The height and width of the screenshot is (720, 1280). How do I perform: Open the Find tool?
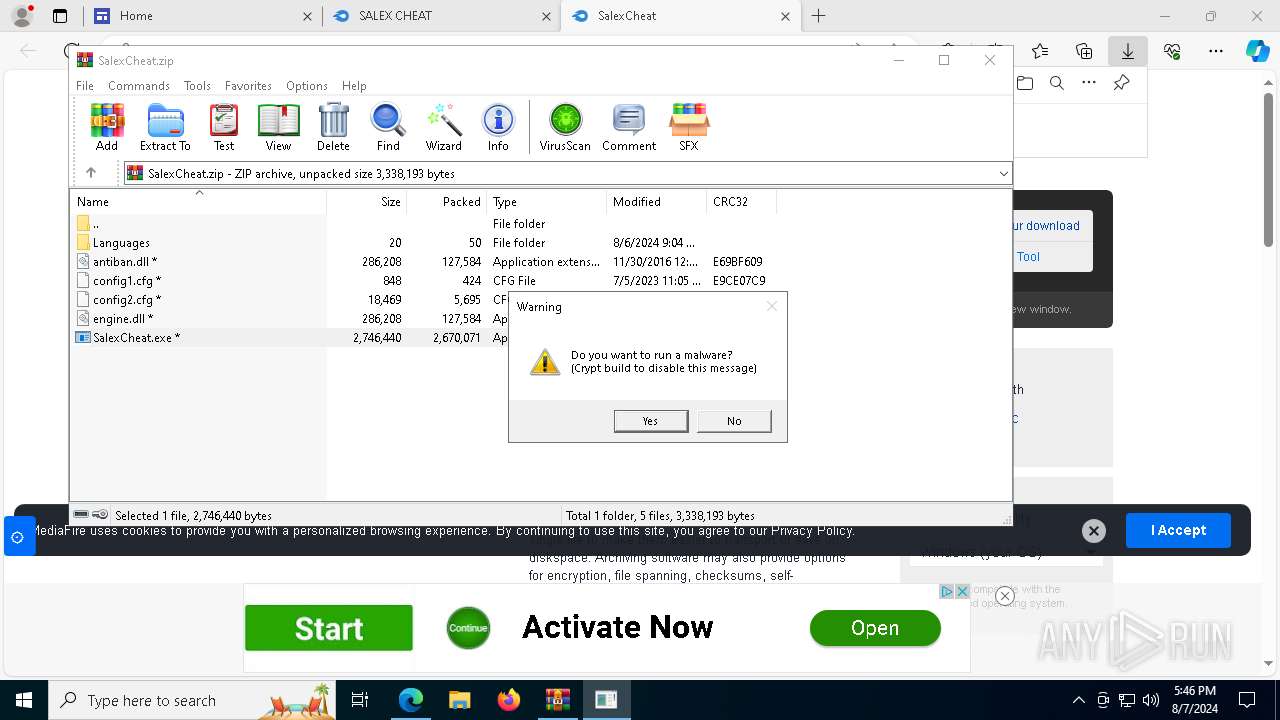coord(388,127)
